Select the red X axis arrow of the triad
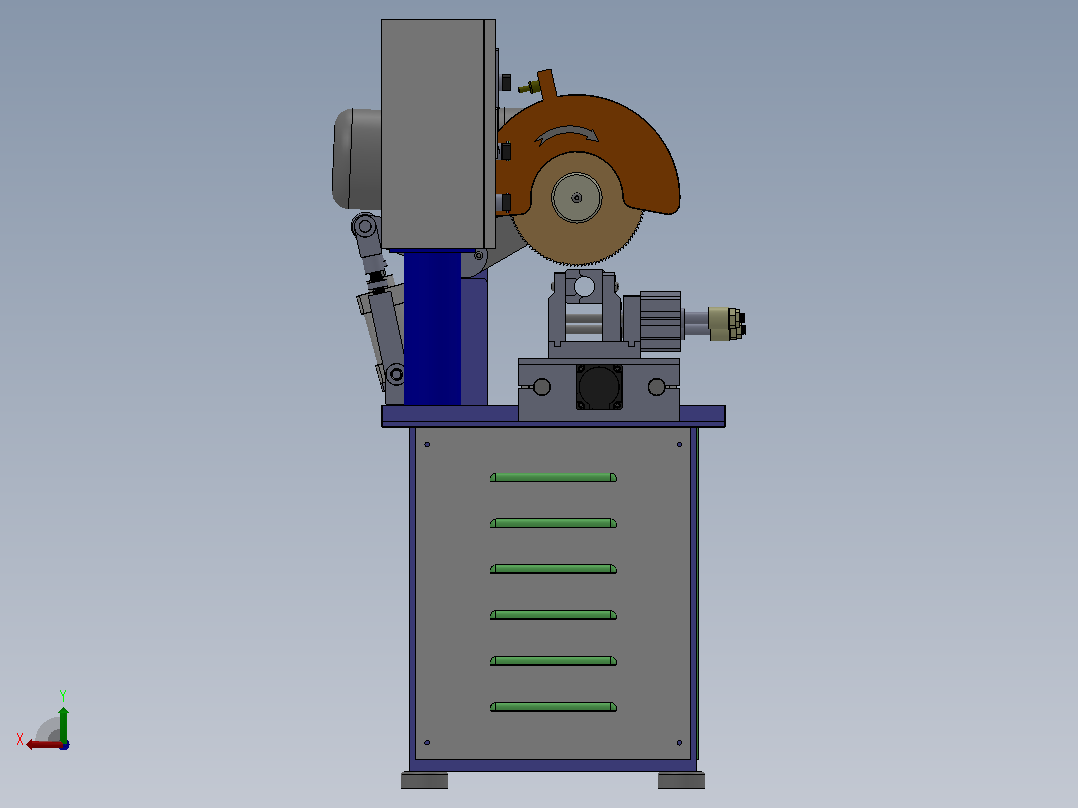 click(43, 744)
